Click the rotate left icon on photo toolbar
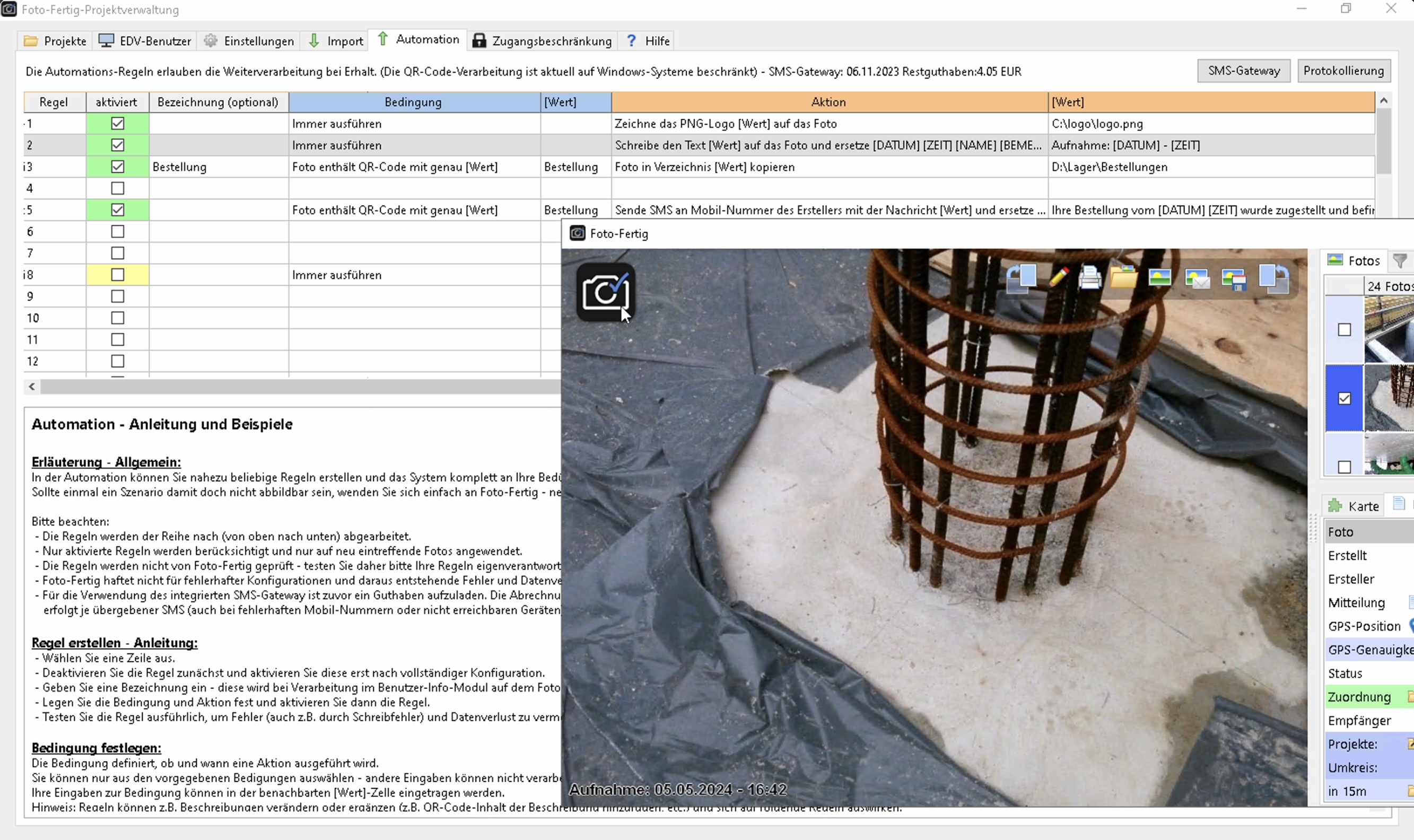 pyautogui.click(x=1022, y=278)
